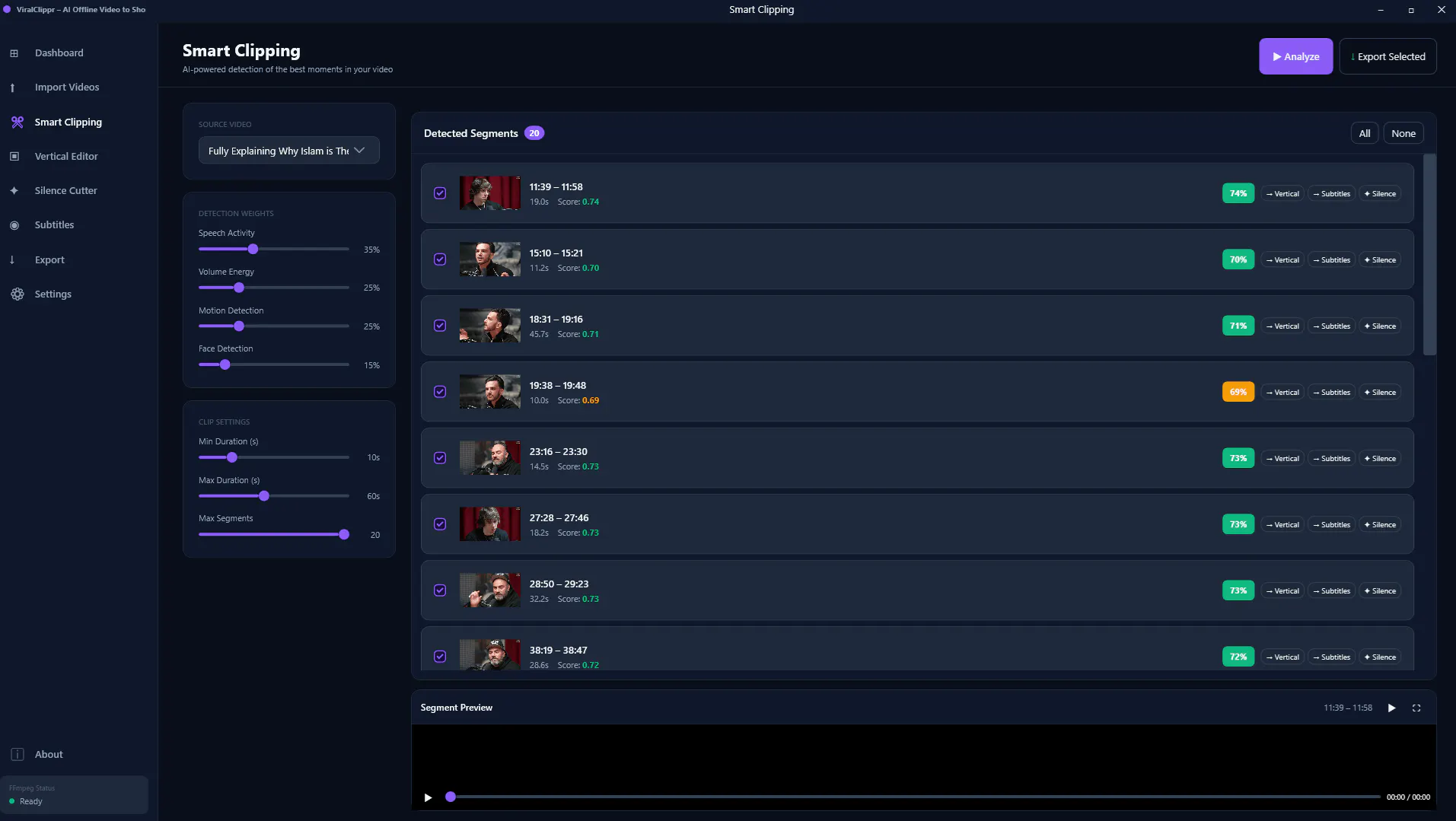The width and height of the screenshot is (1456, 821).
Task: Open Vertical Editor from sidebar
Action: 66,156
